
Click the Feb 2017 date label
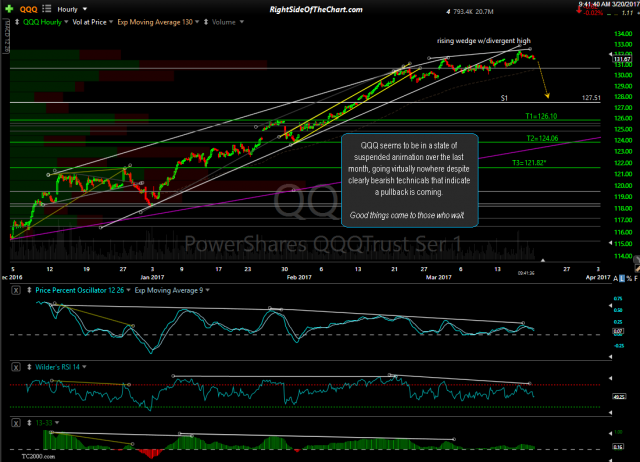299,277
